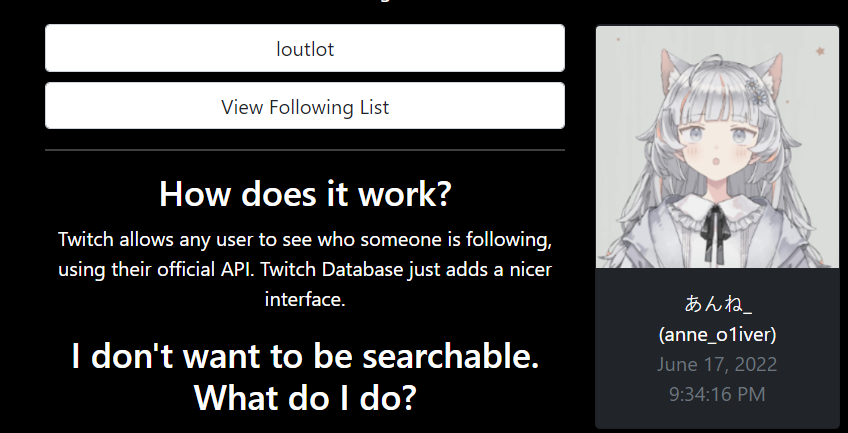Image resolution: width=848 pixels, height=433 pixels.
Task: Click the username field containing "loutlot"
Action: pos(304,48)
